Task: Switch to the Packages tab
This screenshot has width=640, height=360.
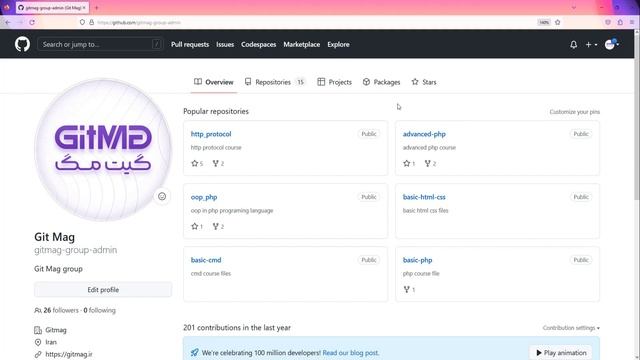Action: point(381,82)
